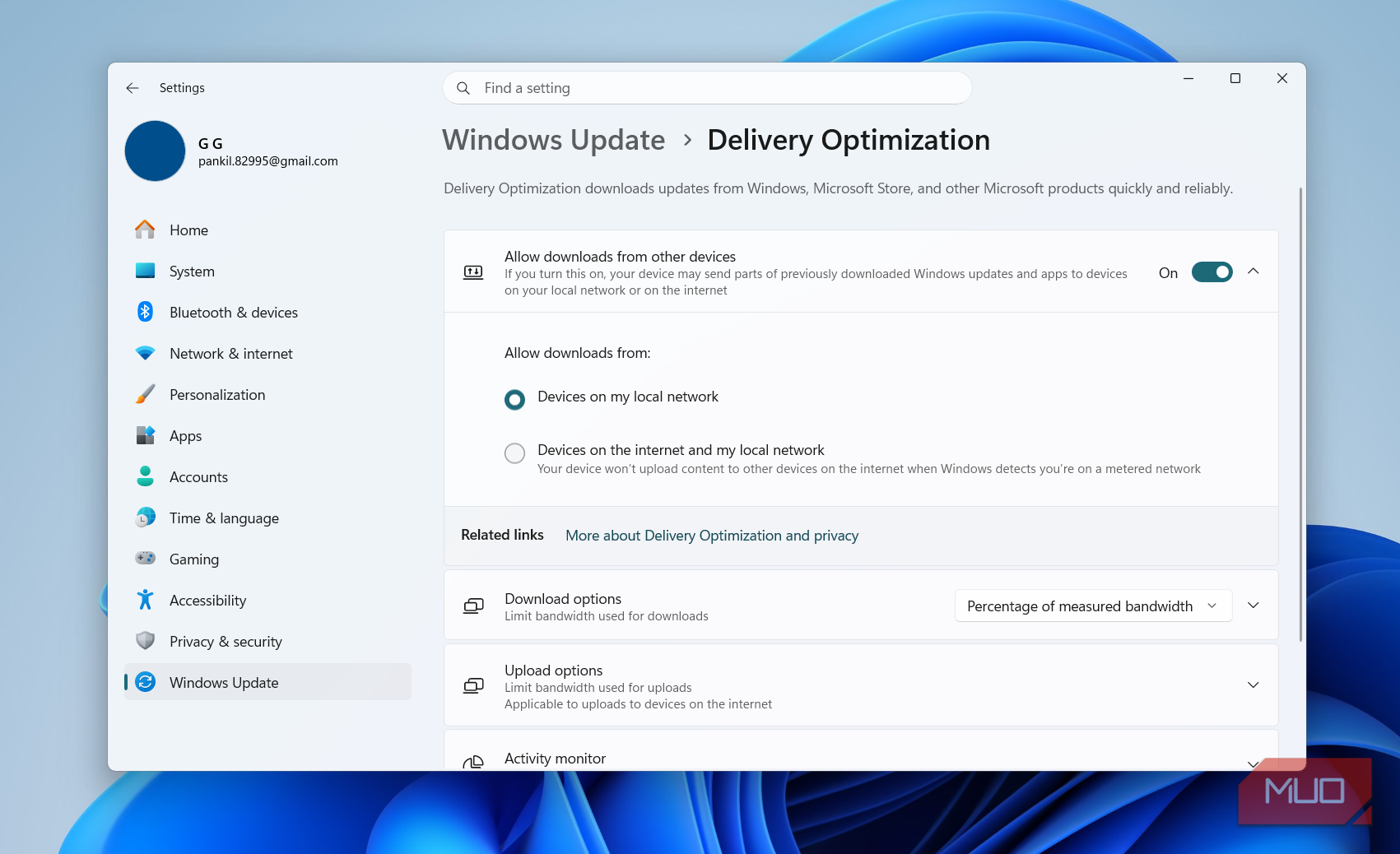Expand the Activity monitor section
This screenshot has width=1400, height=854.
1253,763
